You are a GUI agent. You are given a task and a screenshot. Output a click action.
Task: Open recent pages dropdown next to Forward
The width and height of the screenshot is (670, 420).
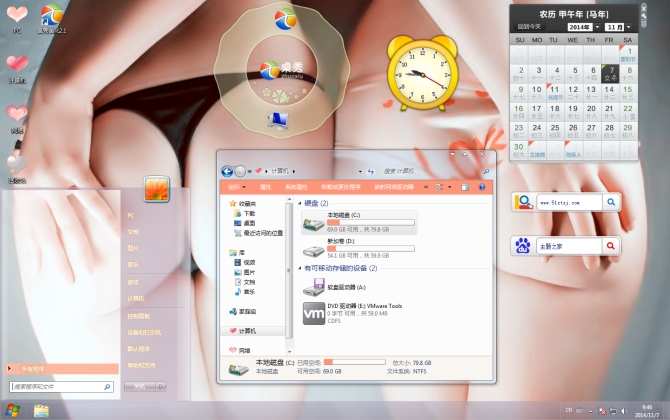250,172
